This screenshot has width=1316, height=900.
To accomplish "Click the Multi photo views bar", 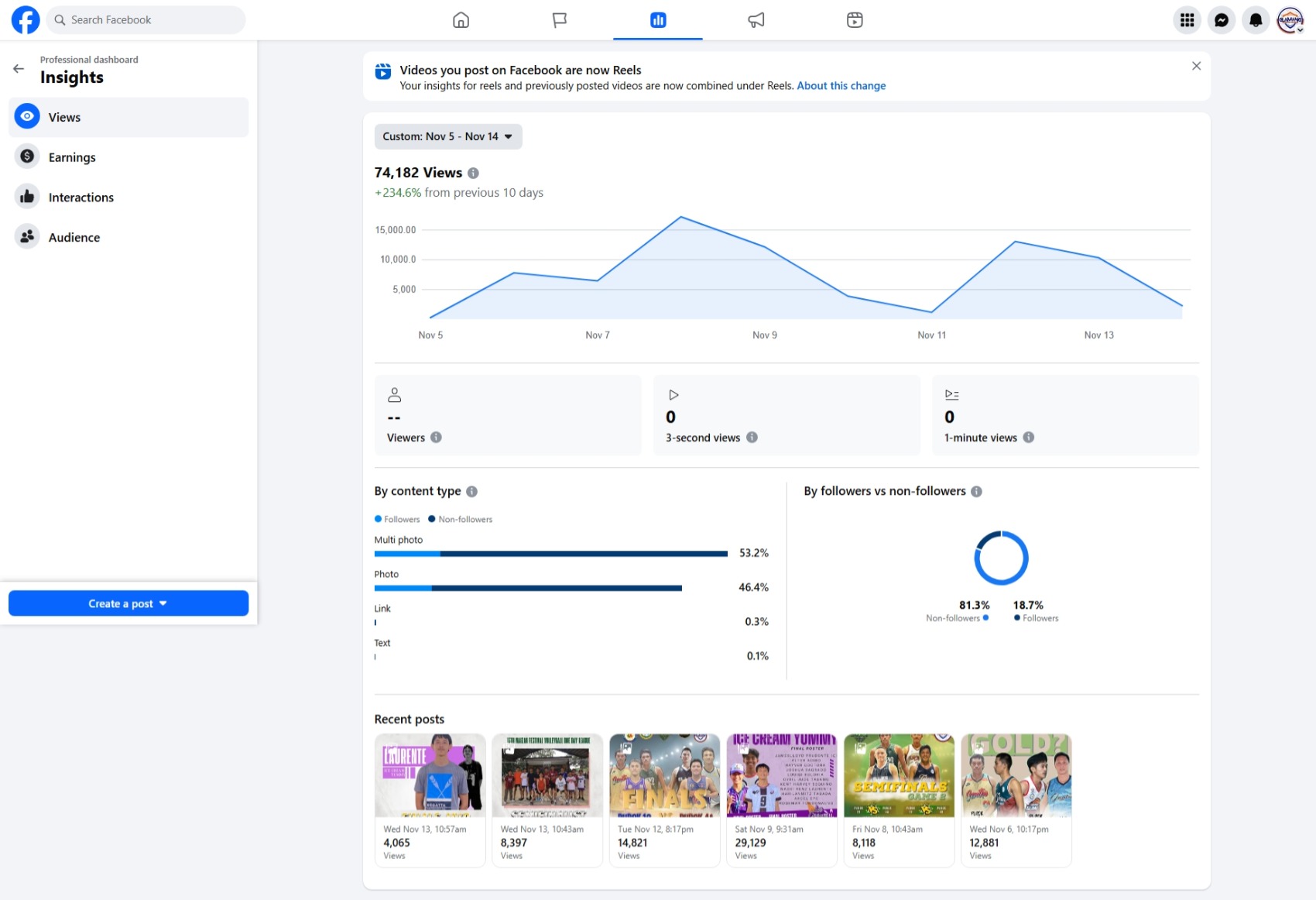I will 551,554.
